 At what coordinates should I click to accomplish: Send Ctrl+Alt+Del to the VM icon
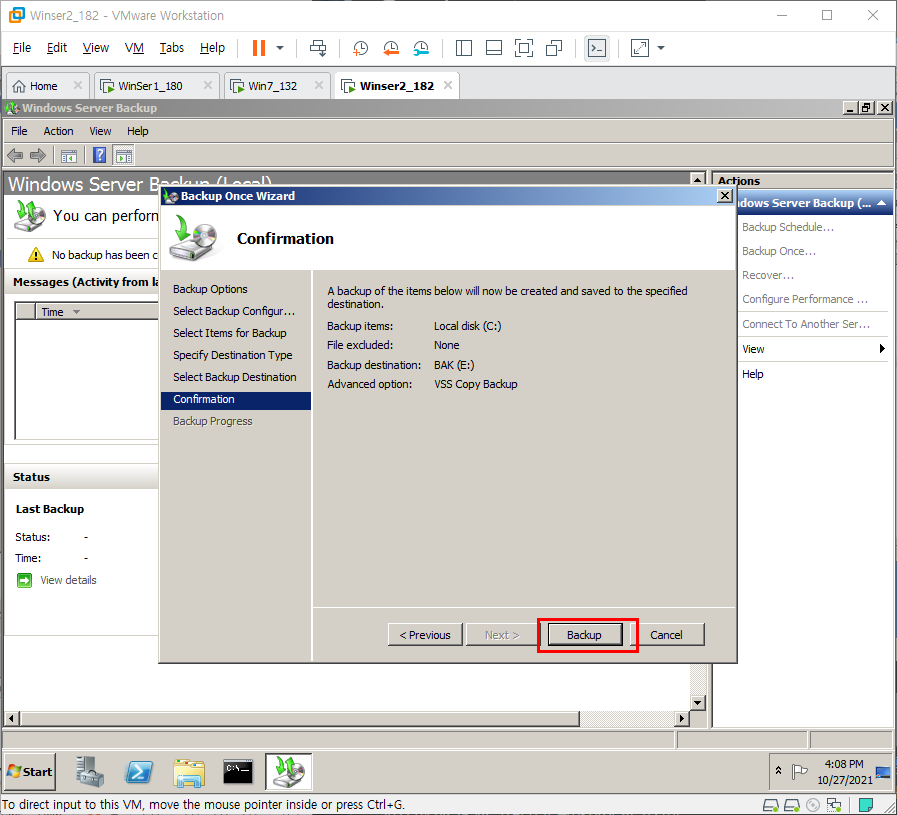tap(318, 48)
